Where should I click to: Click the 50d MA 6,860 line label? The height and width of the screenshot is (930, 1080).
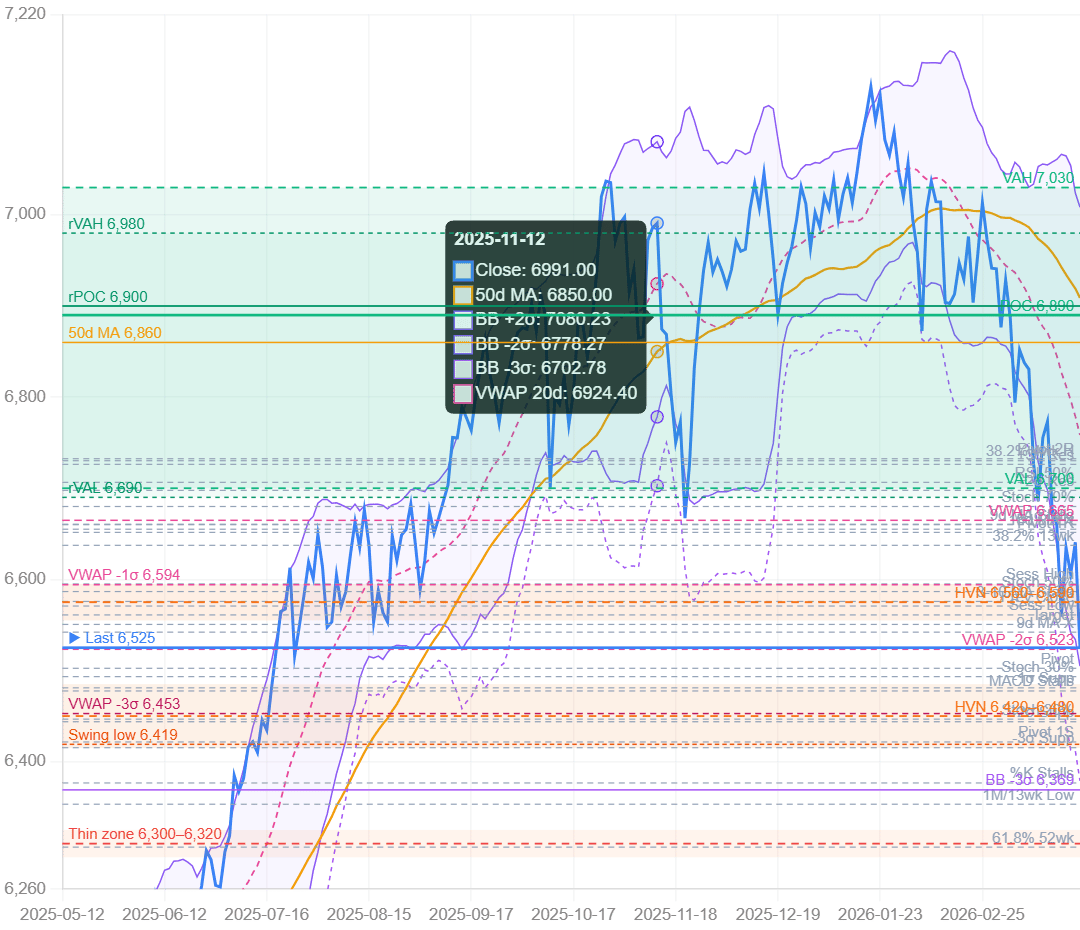114,333
